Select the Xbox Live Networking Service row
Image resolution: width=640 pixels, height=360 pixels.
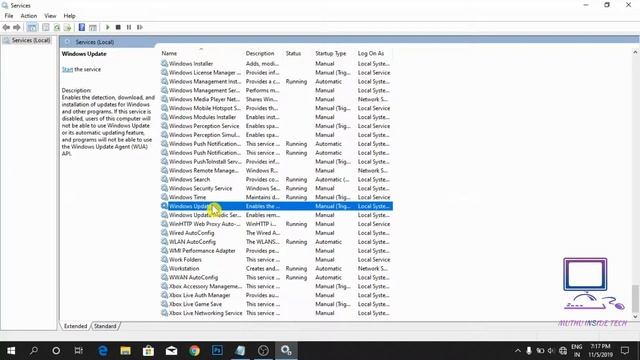[276, 313]
